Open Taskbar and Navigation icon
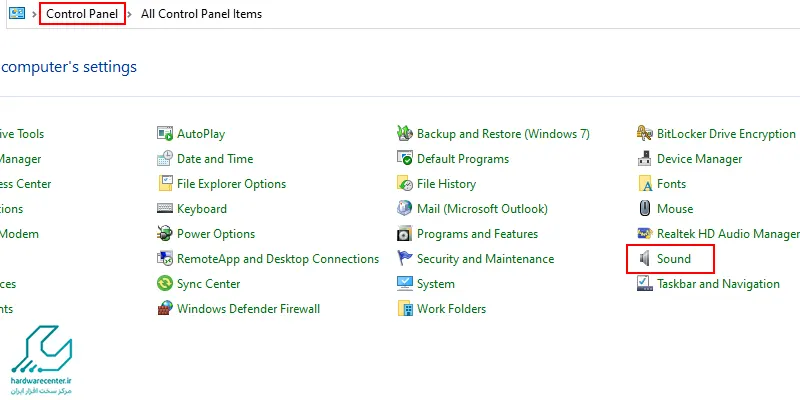The width and height of the screenshot is (800, 400). [645, 284]
